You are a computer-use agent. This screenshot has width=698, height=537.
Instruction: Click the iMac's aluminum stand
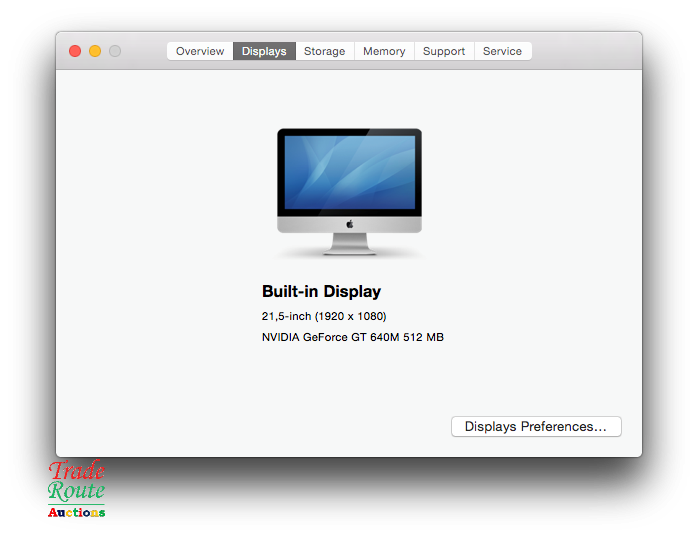(349, 242)
